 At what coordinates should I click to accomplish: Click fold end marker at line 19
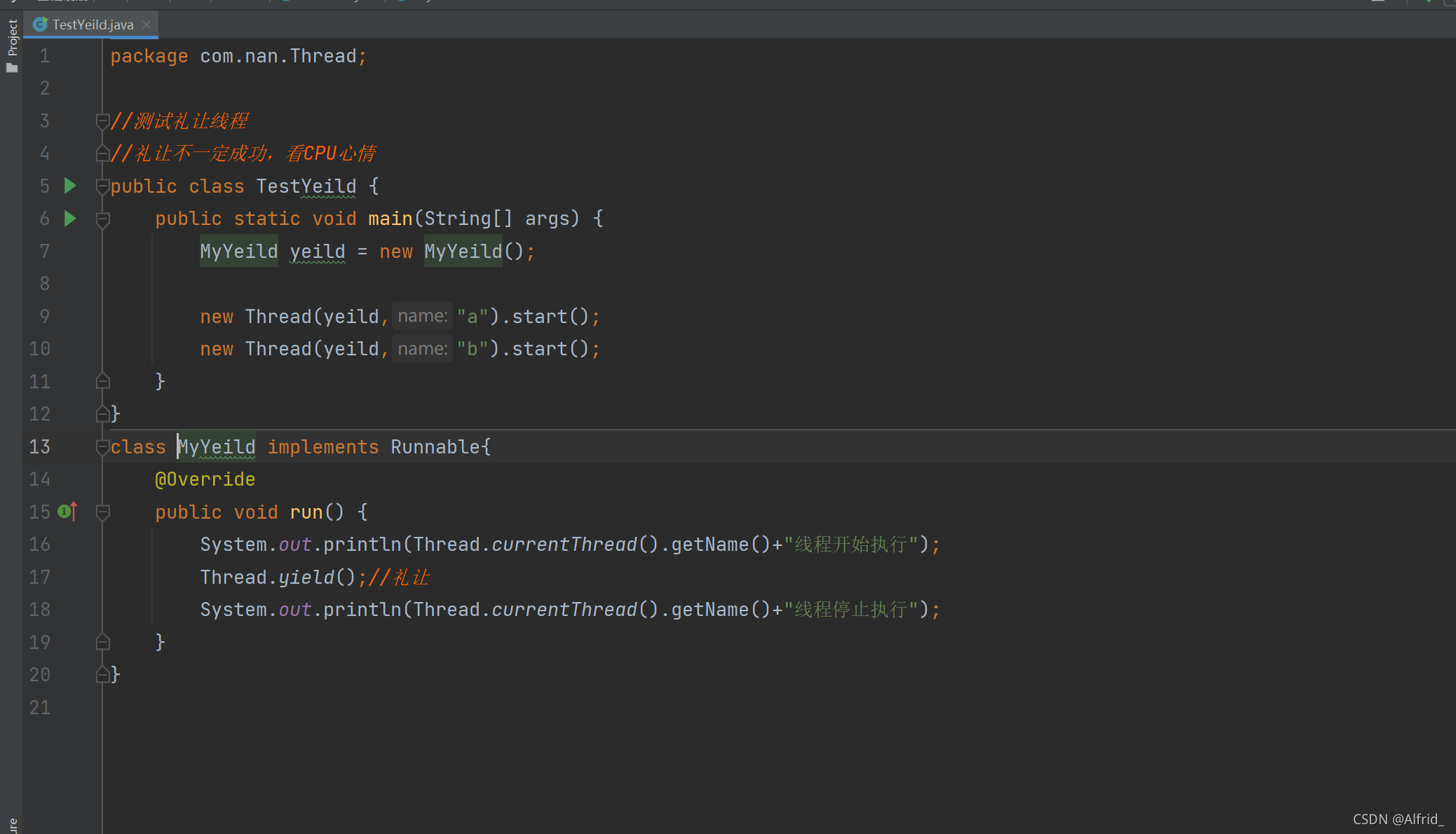[102, 642]
